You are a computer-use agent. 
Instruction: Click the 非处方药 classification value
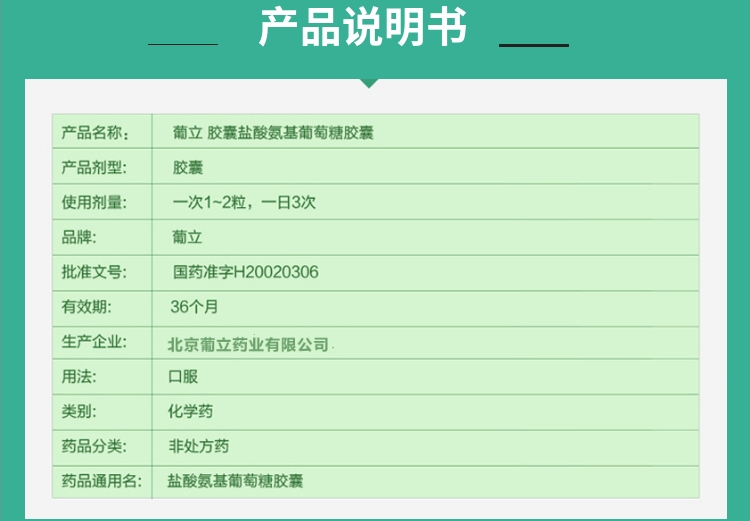click(x=199, y=446)
